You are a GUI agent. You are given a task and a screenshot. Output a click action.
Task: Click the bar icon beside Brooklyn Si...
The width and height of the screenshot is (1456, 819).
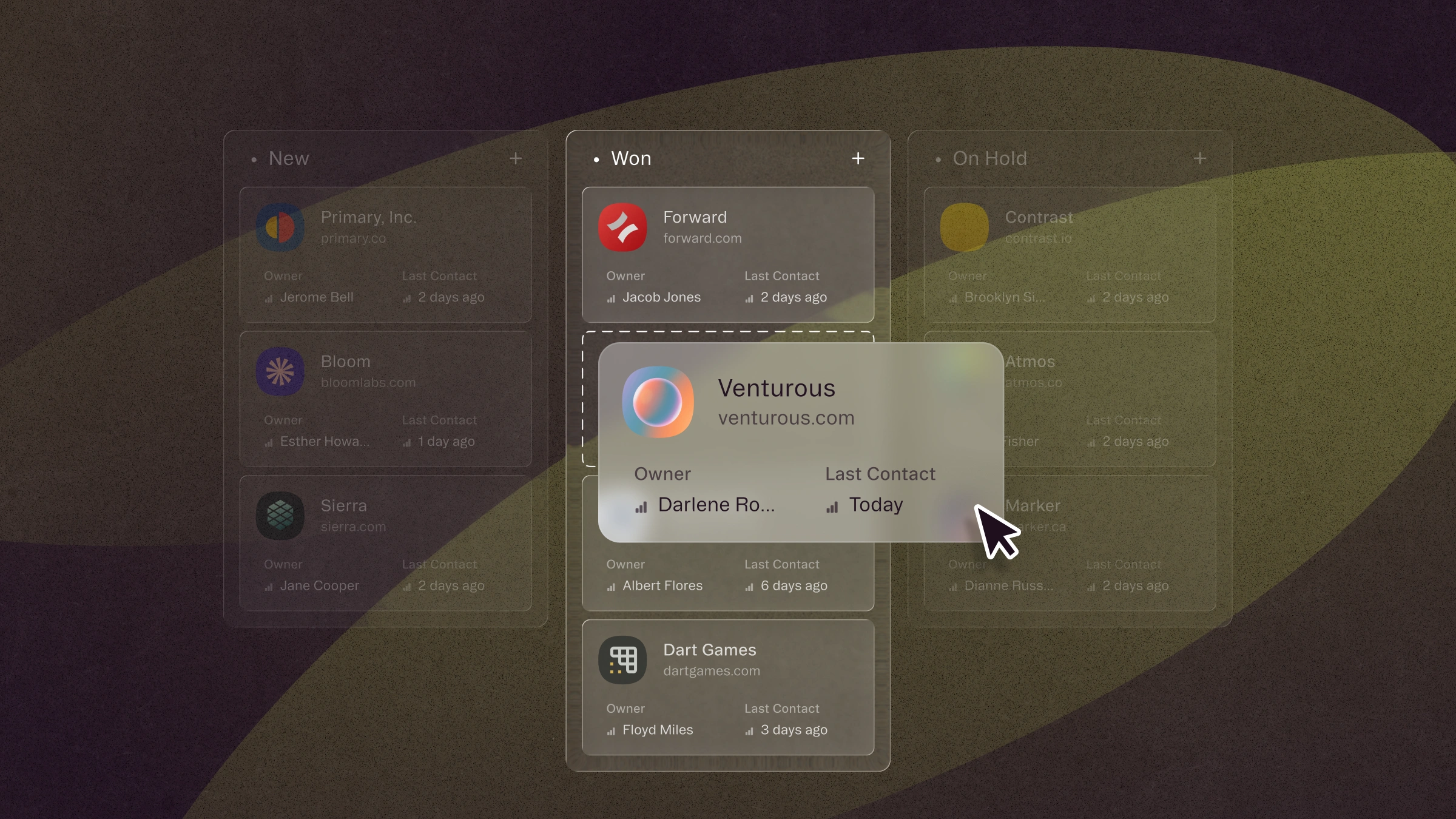[953, 298]
